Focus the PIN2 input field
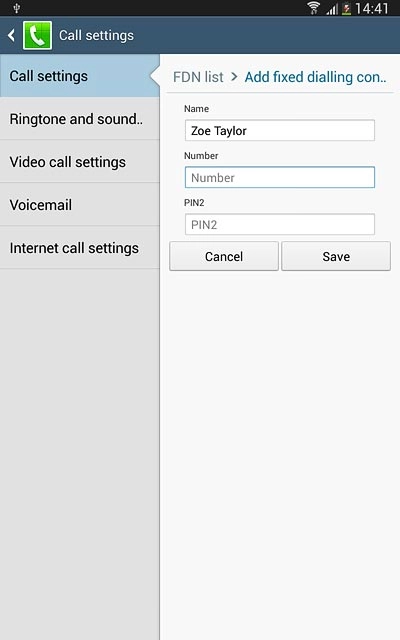The image size is (400, 640). 280,224
